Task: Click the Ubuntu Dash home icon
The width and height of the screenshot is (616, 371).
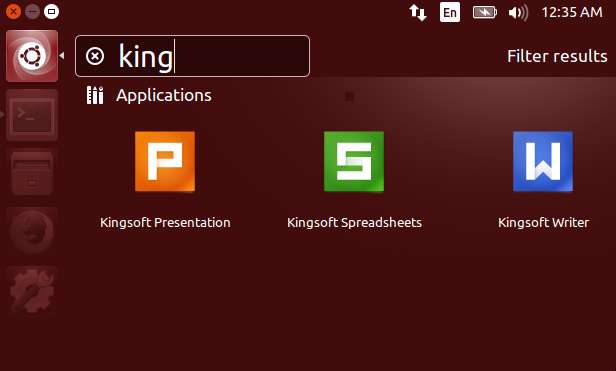Action: point(32,56)
